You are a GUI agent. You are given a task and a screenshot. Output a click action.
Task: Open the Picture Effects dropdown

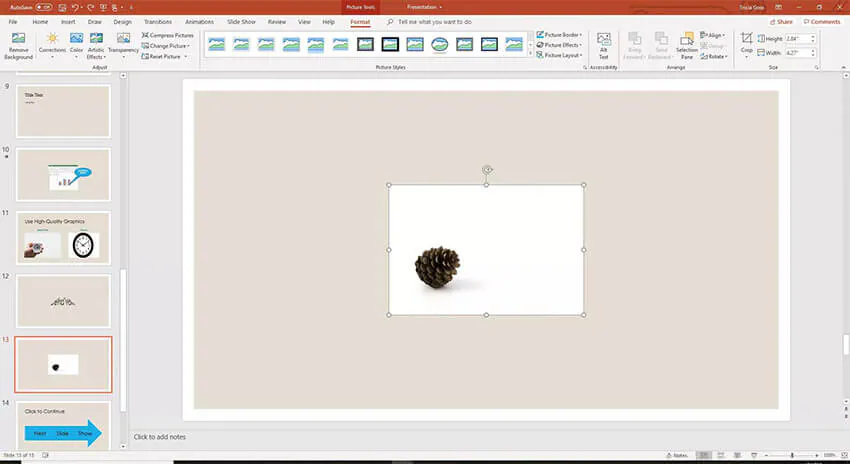point(559,45)
